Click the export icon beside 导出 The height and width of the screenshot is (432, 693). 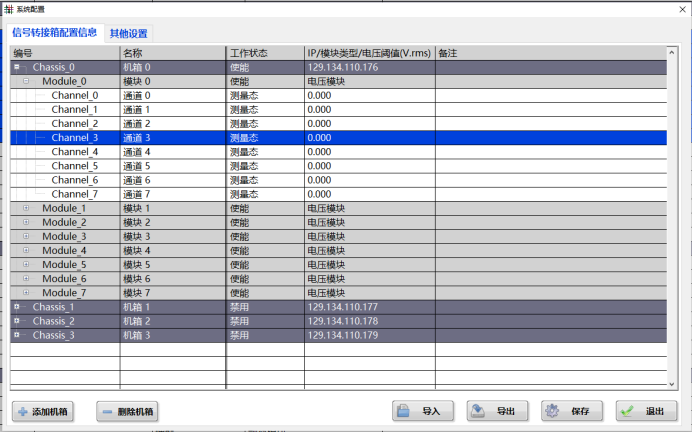(478, 411)
